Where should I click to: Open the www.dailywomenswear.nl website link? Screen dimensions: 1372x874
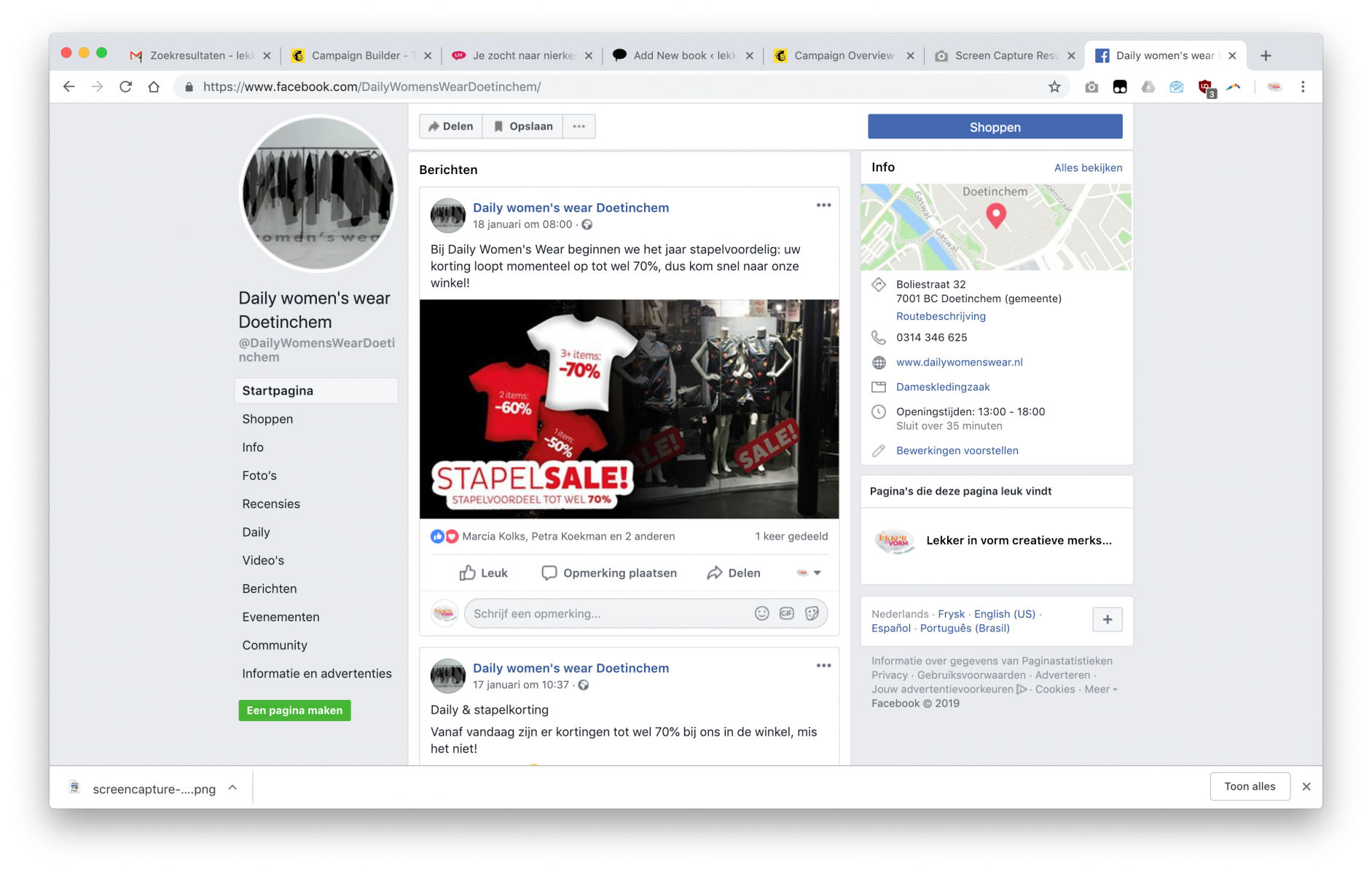click(959, 362)
